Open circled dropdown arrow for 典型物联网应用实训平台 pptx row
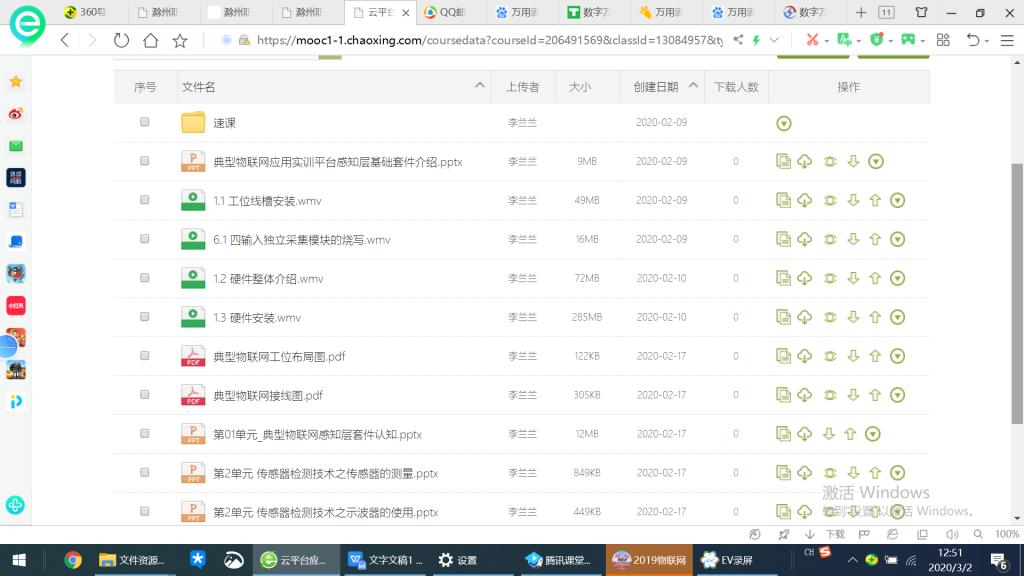 pyautogui.click(x=876, y=161)
